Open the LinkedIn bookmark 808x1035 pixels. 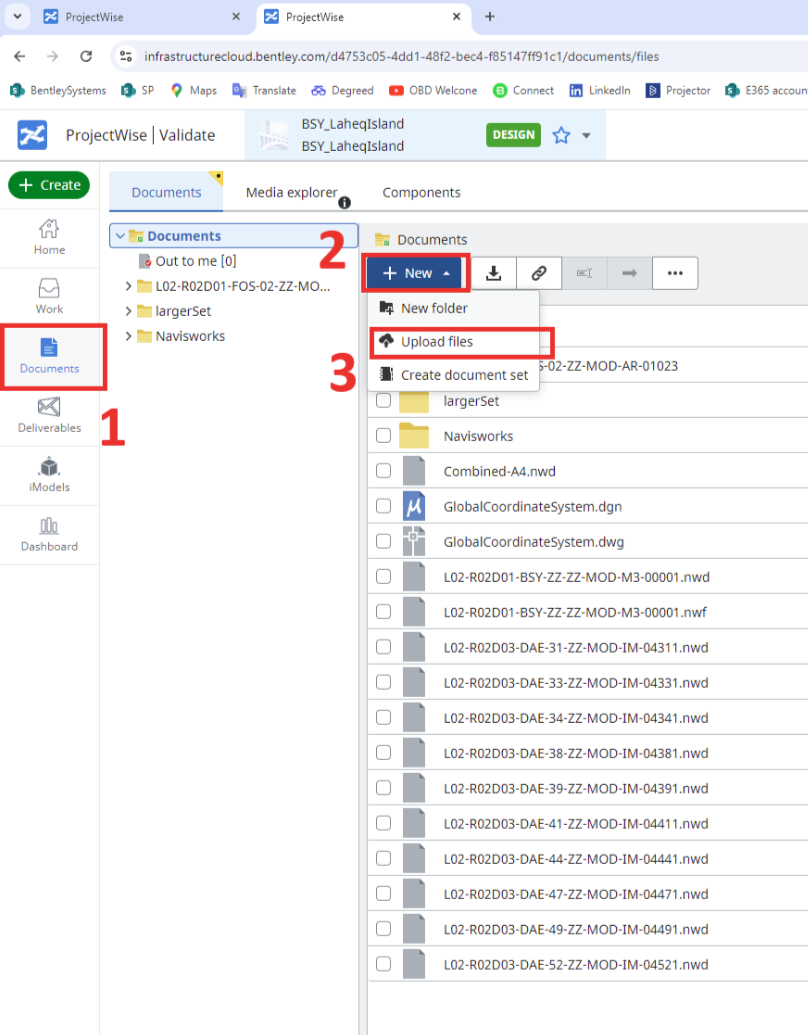pyautogui.click(x=599, y=90)
